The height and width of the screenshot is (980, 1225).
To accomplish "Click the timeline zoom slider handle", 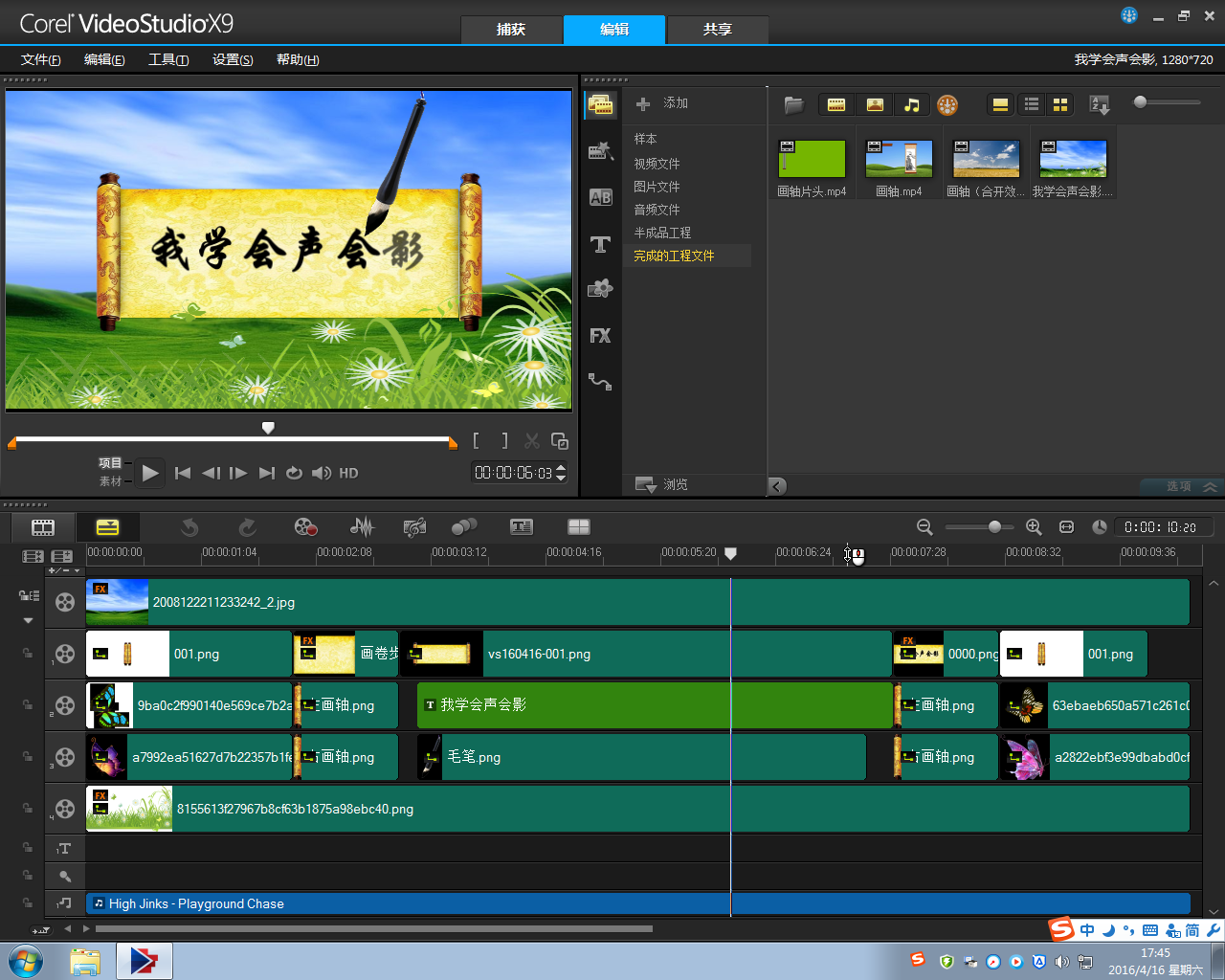I will click(x=995, y=527).
